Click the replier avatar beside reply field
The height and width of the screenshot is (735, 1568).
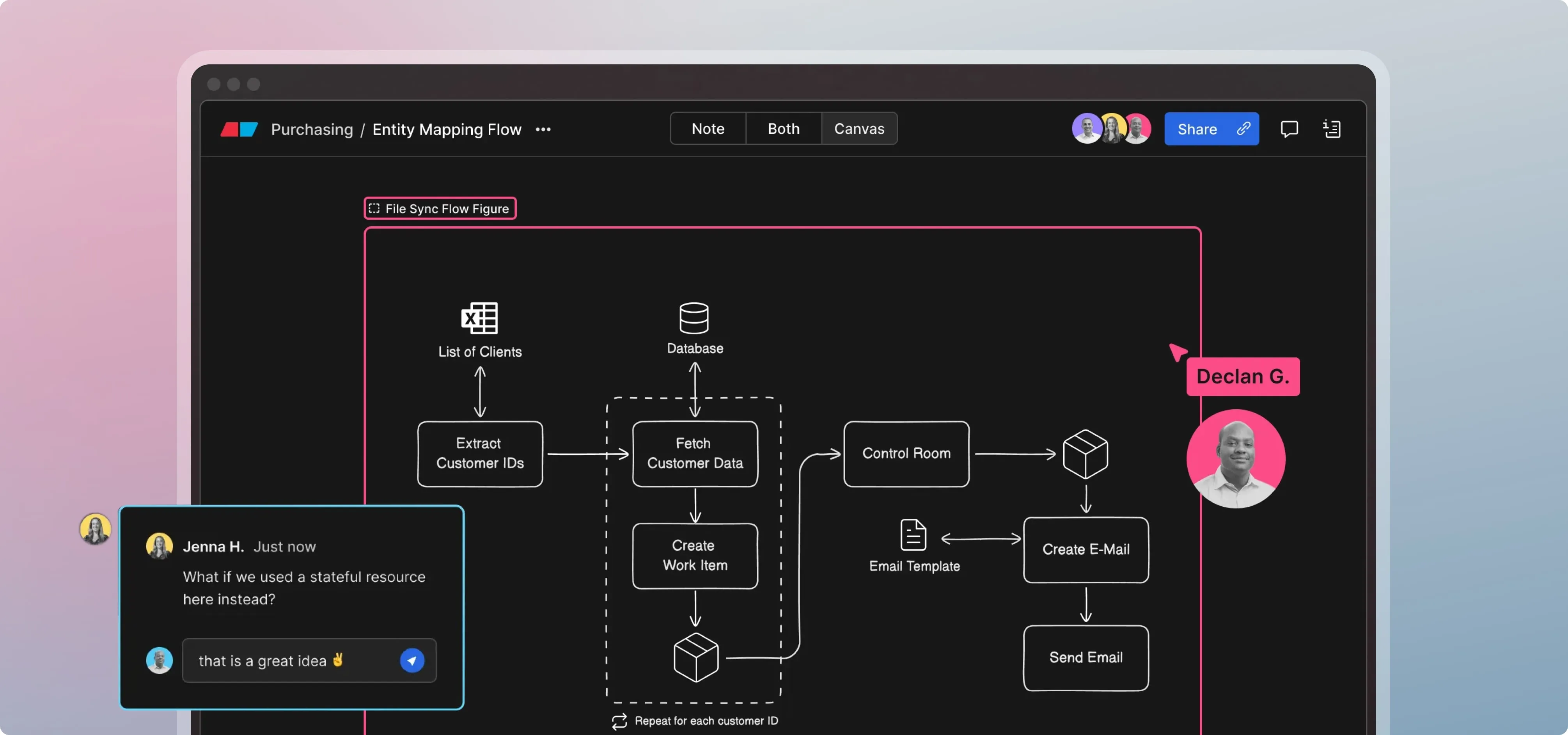pos(160,660)
